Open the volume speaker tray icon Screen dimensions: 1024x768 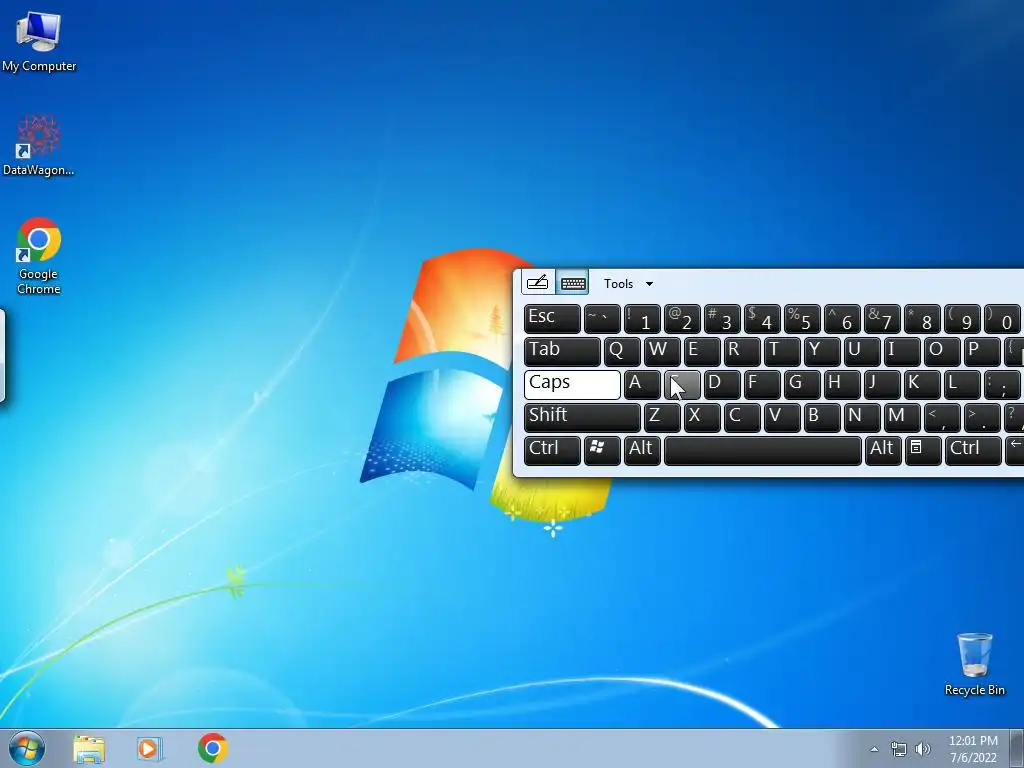click(x=923, y=749)
